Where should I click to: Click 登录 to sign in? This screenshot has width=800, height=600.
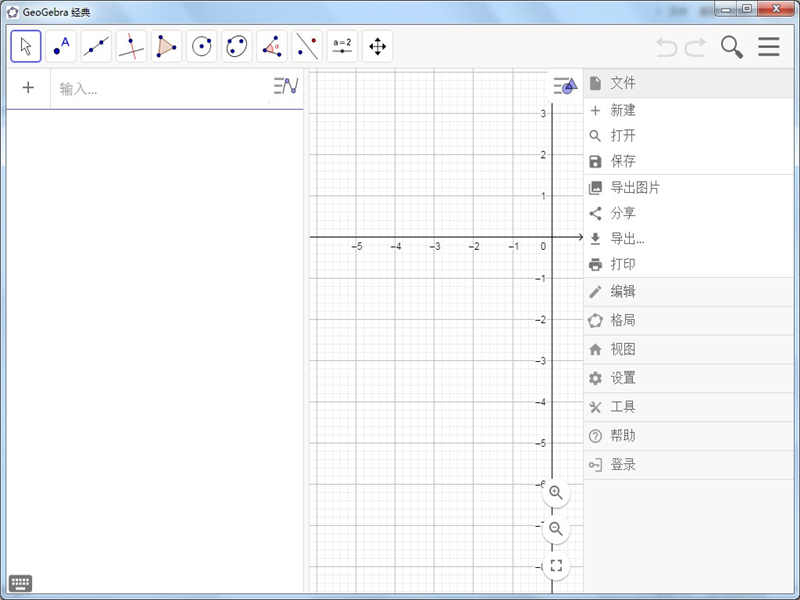[x=689, y=465]
